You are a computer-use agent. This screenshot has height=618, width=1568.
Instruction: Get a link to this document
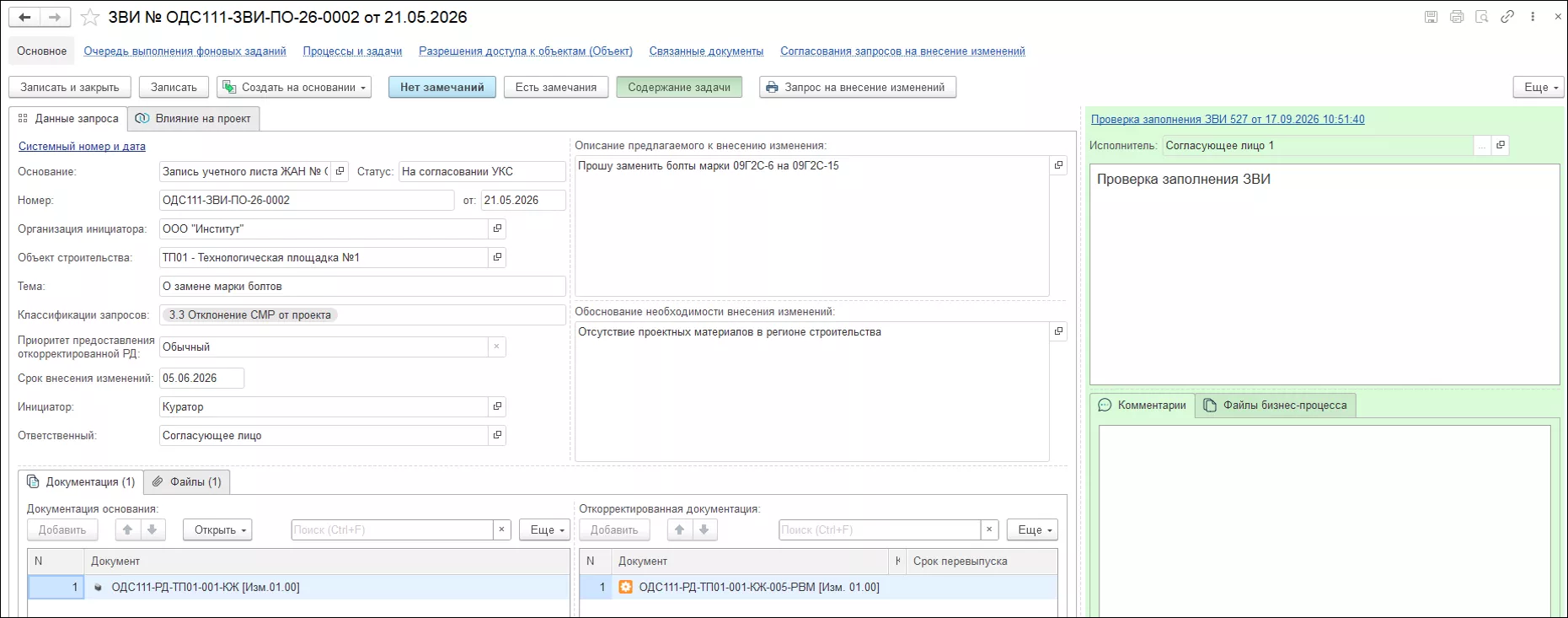pyautogui.click(x=1507, y=17)
